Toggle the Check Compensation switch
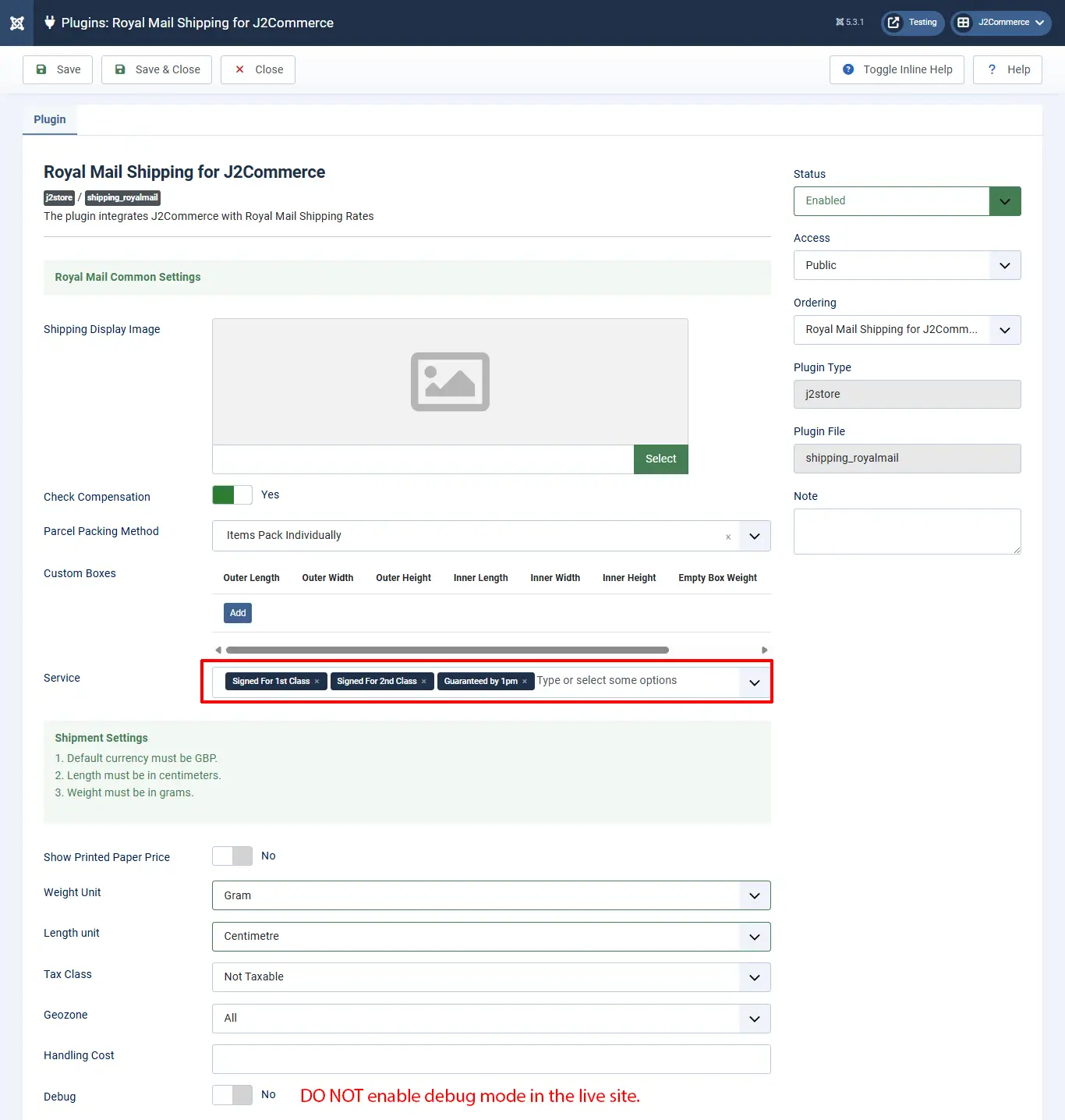Viewport: 1065px width, 1120px height. pos(232,494)
